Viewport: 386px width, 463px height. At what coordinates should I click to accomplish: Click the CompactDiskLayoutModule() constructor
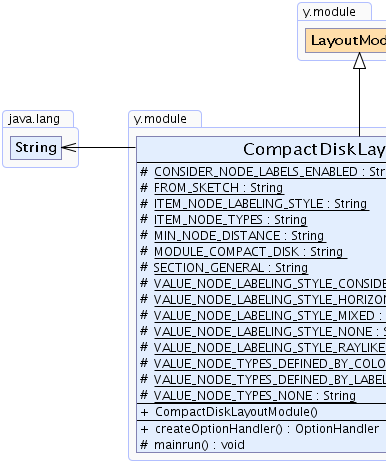[236, 412]
